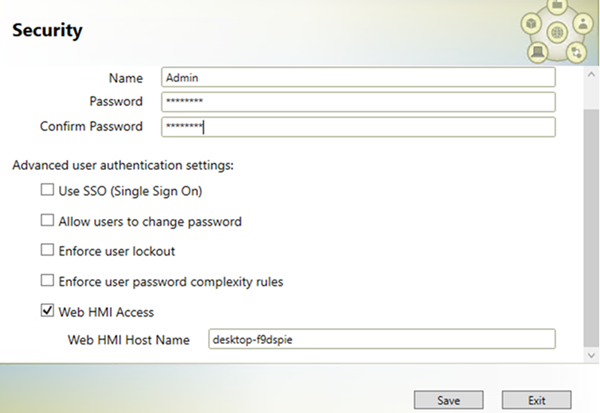Uncheck the Web HMI Access checkbox
Screen dimensions: 600x413
coord(47,310)
